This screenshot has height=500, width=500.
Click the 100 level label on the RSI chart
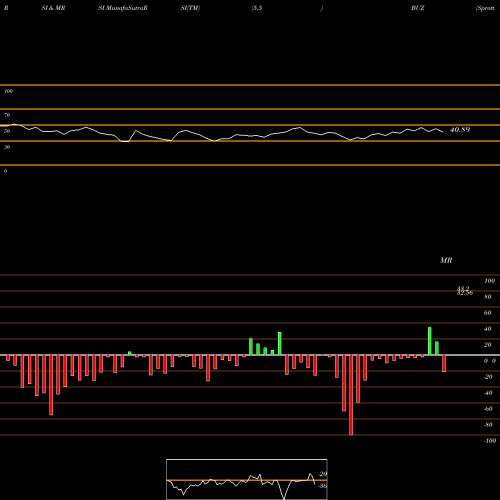tap(8, 91)
